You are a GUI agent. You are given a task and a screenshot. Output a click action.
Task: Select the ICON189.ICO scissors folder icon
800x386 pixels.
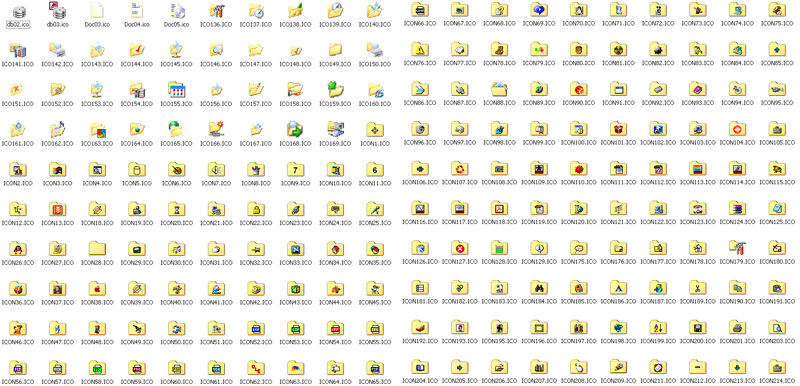tap(697, 287)
